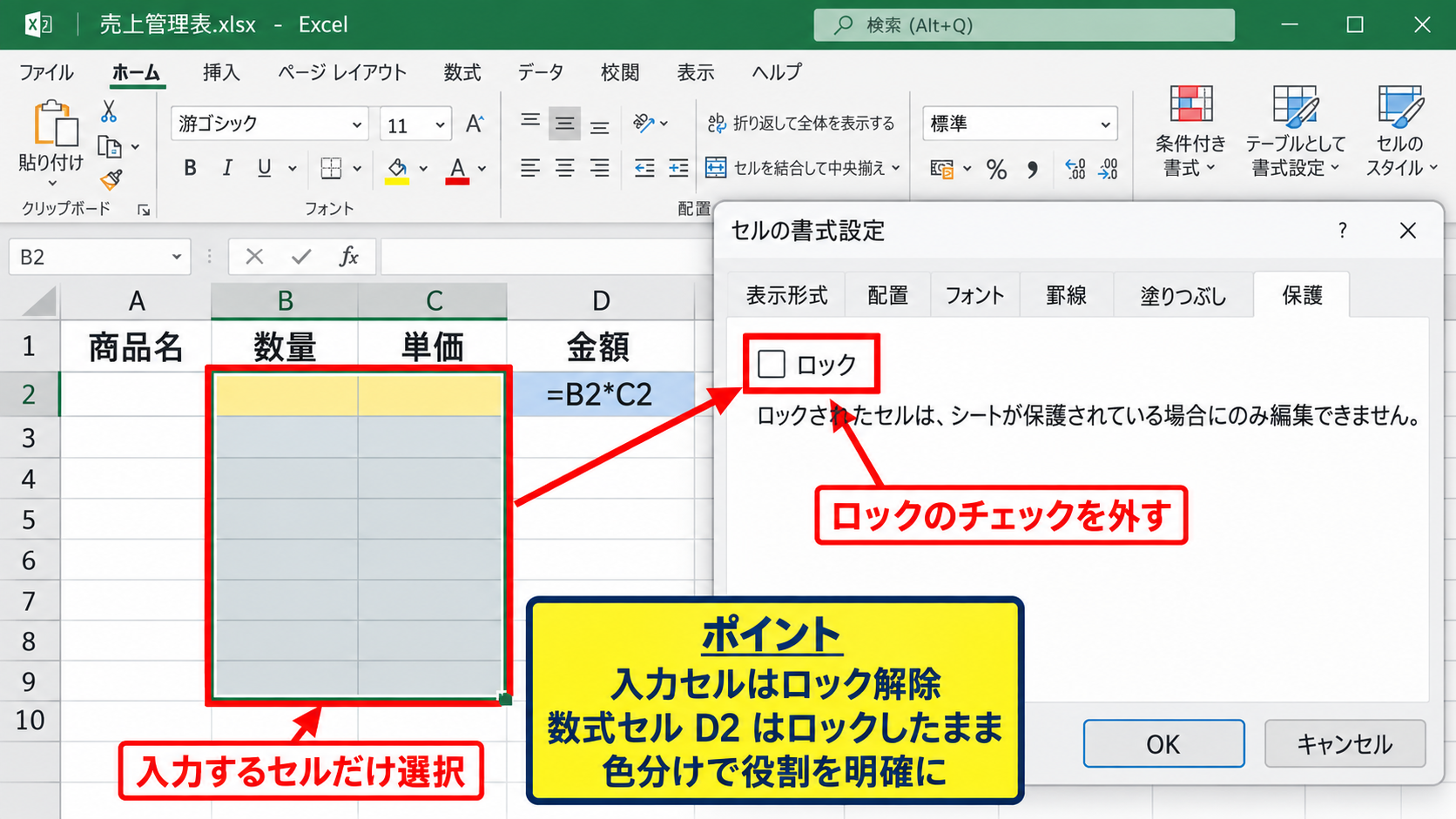The width and height of the screenshot is (1456, 819).
Task: Toggle Bold formatting
Action: point(190,168)
